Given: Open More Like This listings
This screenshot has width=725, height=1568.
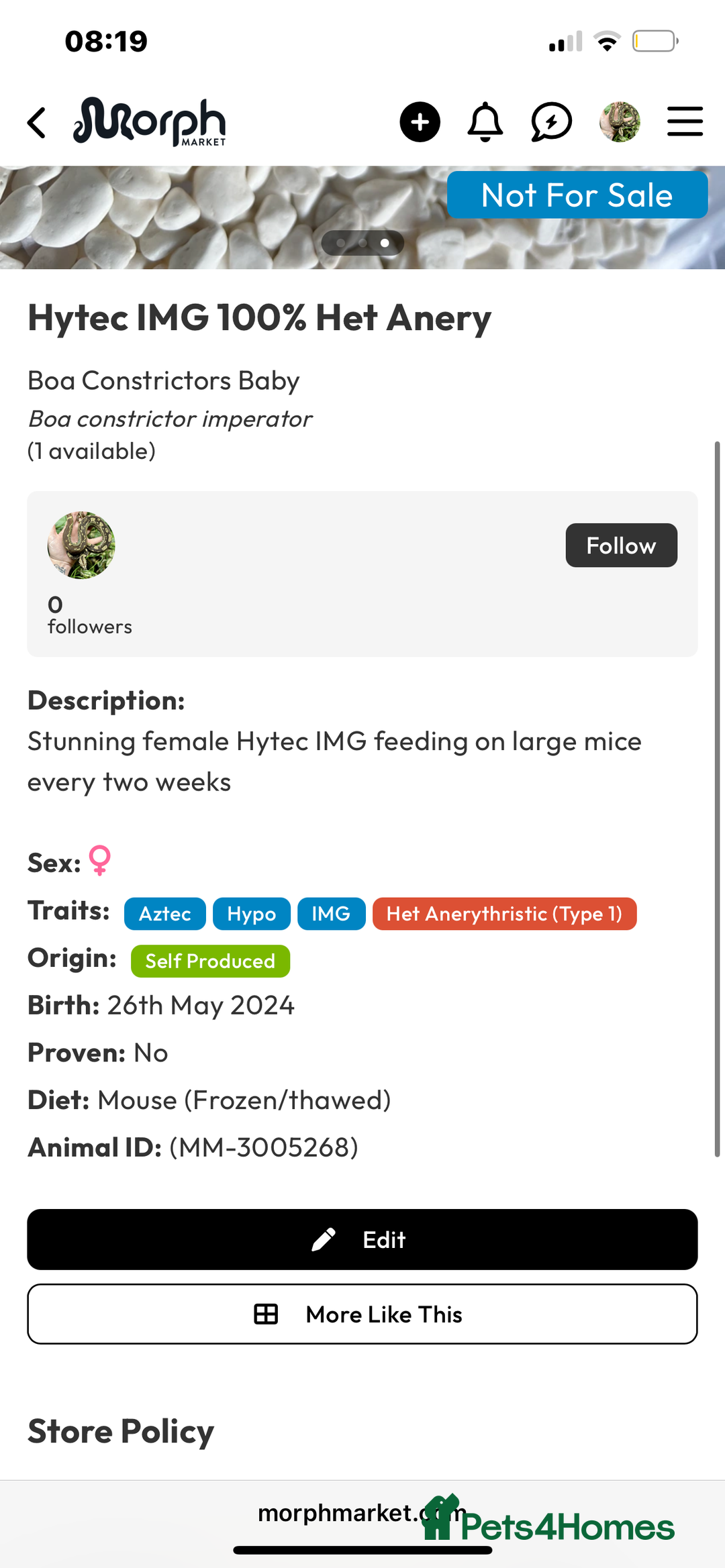Looking at the screenshot, I should [x=362, y=1314].
